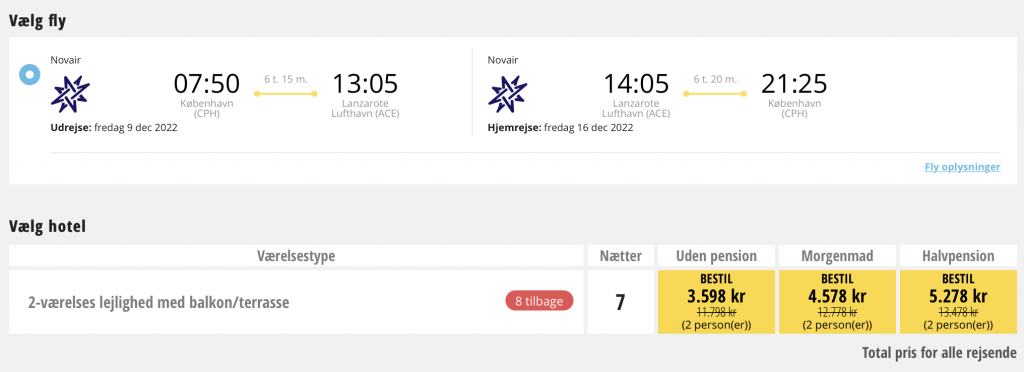This screenshot has width=1024, height=372.
Task: Click the outbound Novair star logo
Action: (71, 94)
